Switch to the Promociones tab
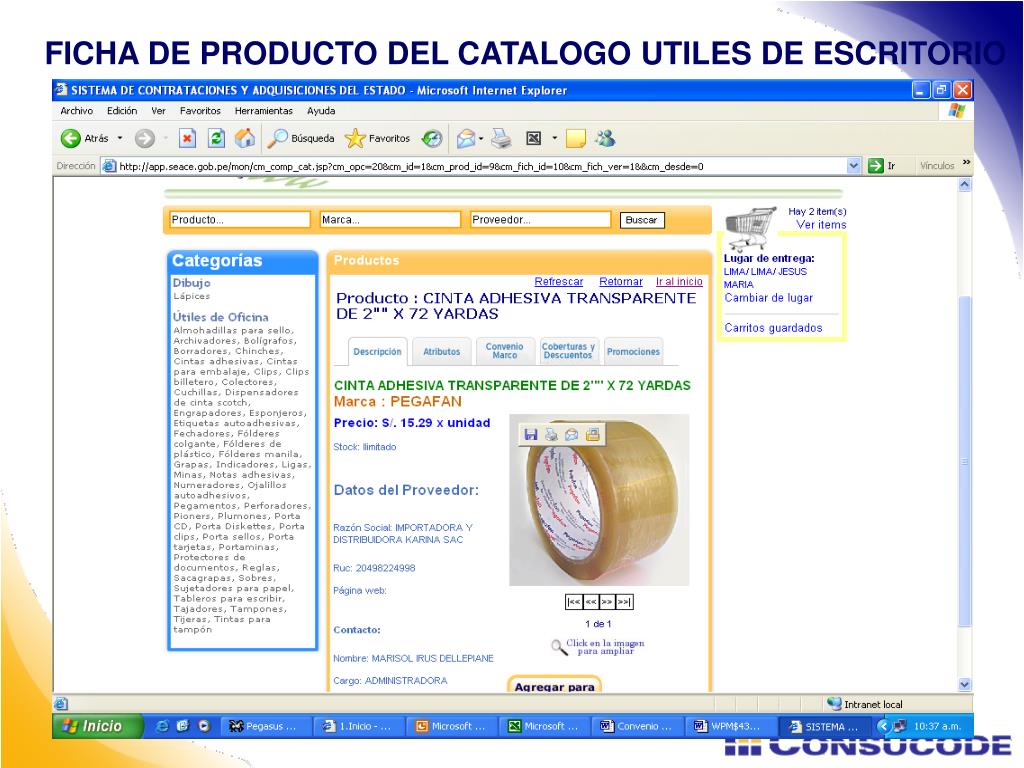The image size is (1024, 768). [633, 351]
